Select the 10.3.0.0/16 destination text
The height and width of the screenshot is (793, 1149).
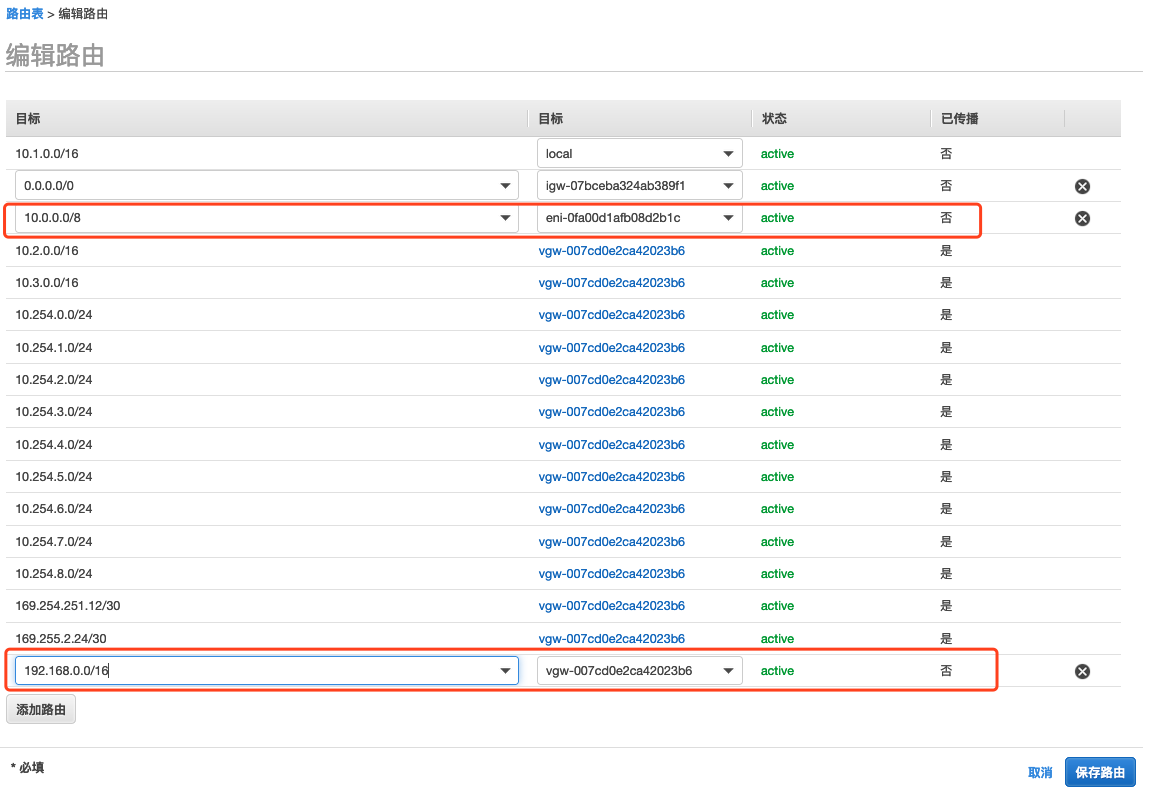[47, 283]
